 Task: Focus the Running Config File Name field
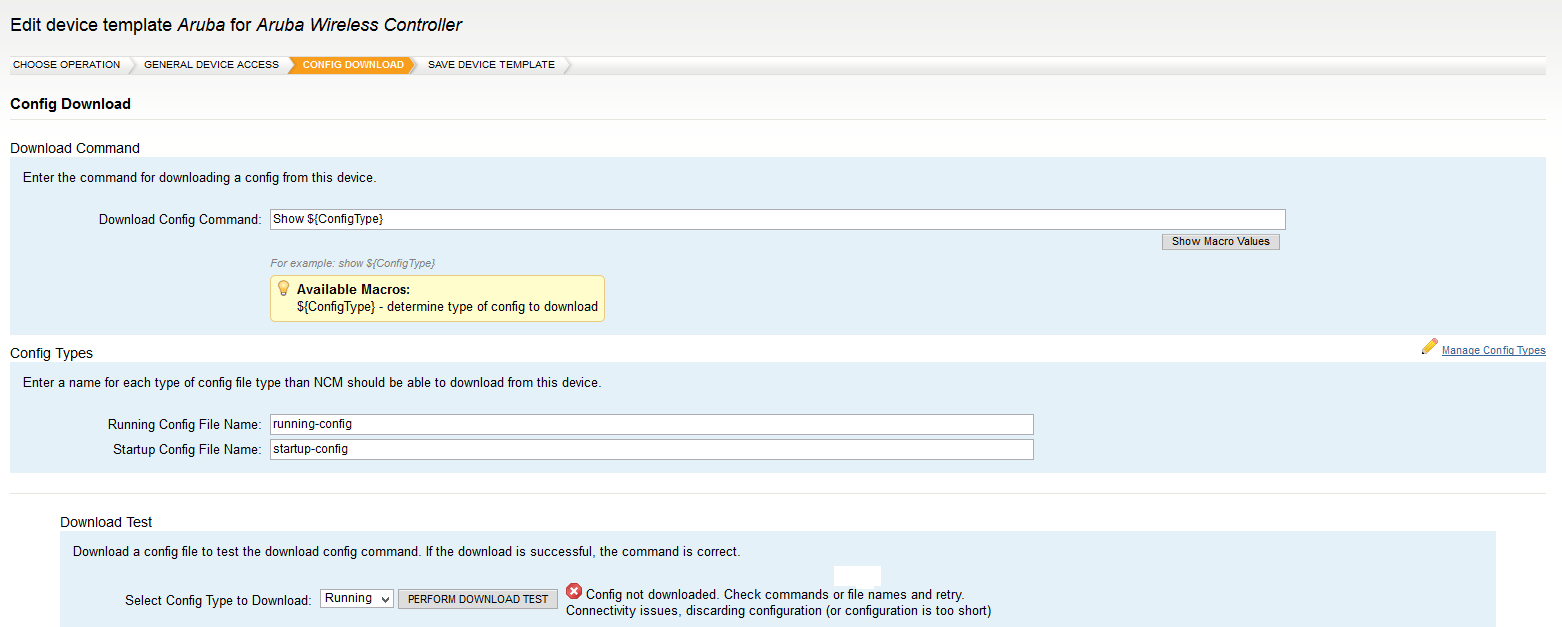651,424
